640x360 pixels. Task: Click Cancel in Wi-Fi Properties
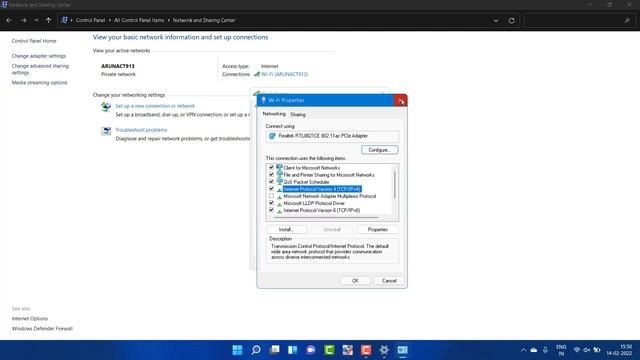pos(389,281)
